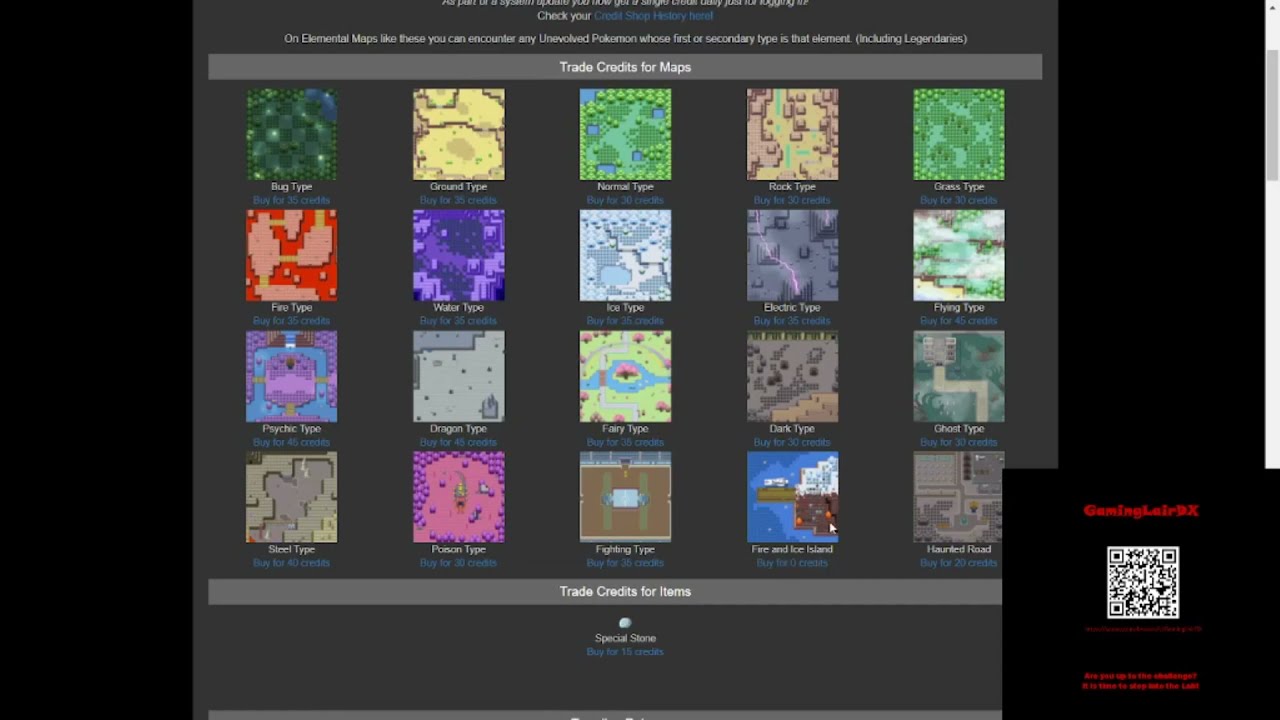Click the GamingLairDX QR code
The height and width of the screenshot is (720, 1280).
pyautogui.click(x=1142, y=582)
